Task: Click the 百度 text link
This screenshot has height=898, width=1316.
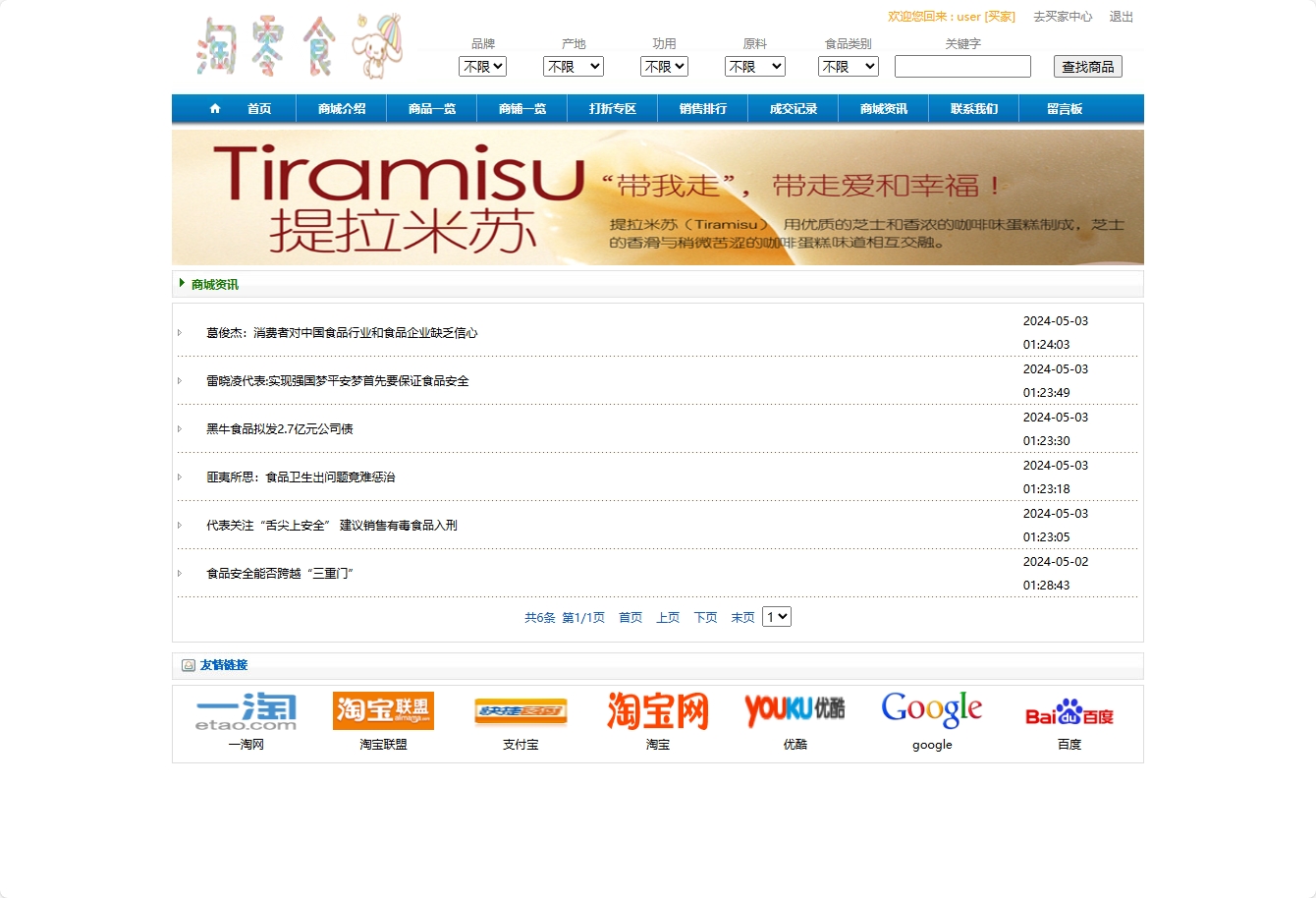Action: pos(1069,745)
